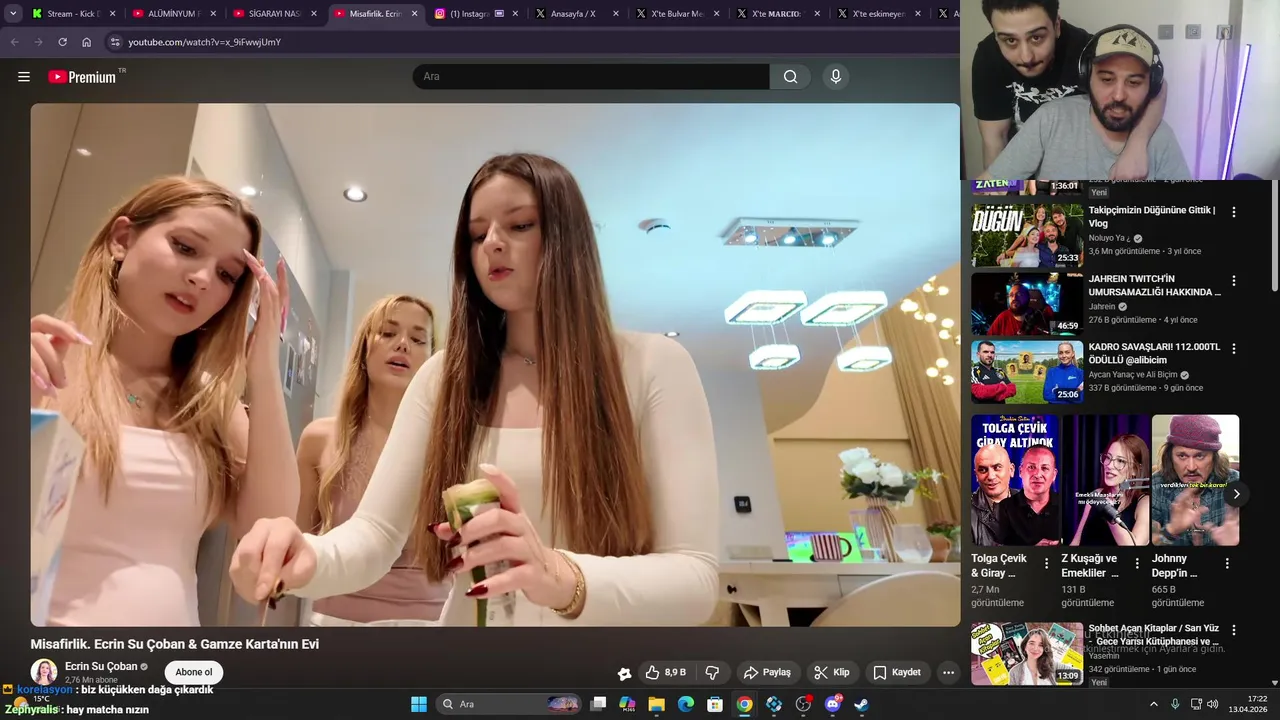View site information icon in address bar
1280x720 pixels.
tap(115, 42)
